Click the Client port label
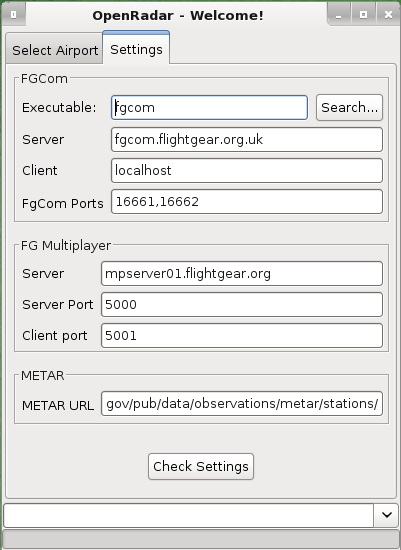The image size is (401, 550). (55, 336)
